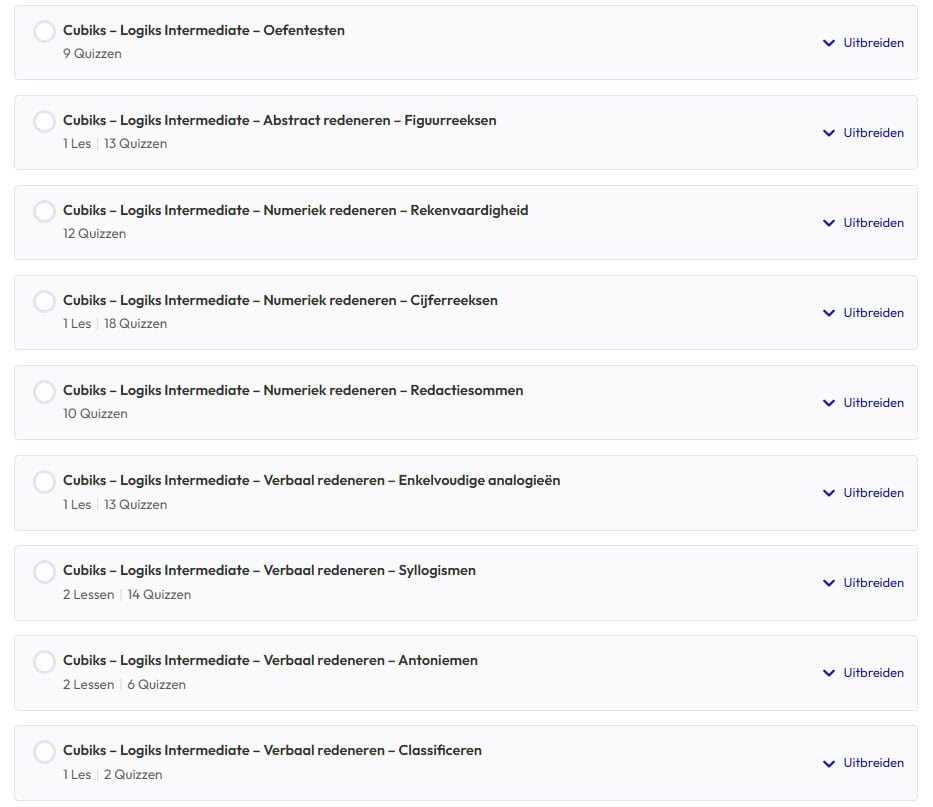
Task: Click Uitbreiden next to Enkelvoudige analogieën
Action: tap(874, 493)
